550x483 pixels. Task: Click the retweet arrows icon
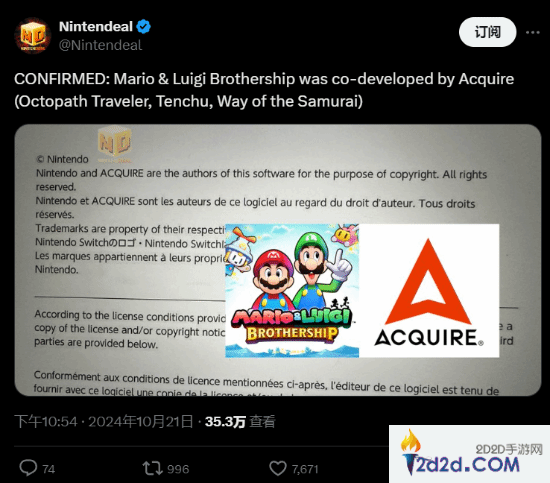coord(152,468)
